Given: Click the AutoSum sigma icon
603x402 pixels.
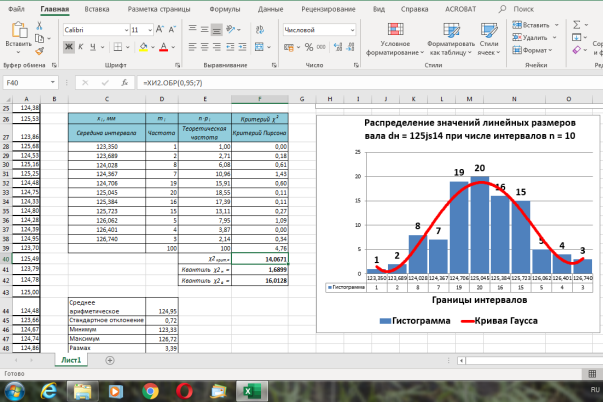Looking at the screenshot, I should [x=576, y=25].
